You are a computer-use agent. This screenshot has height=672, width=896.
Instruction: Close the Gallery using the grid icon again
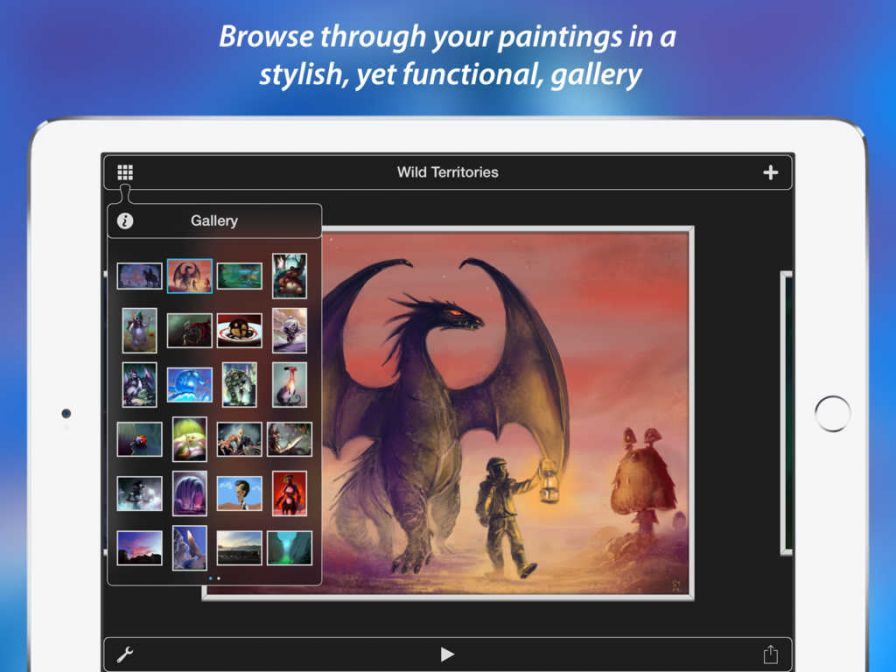[125, 171]
